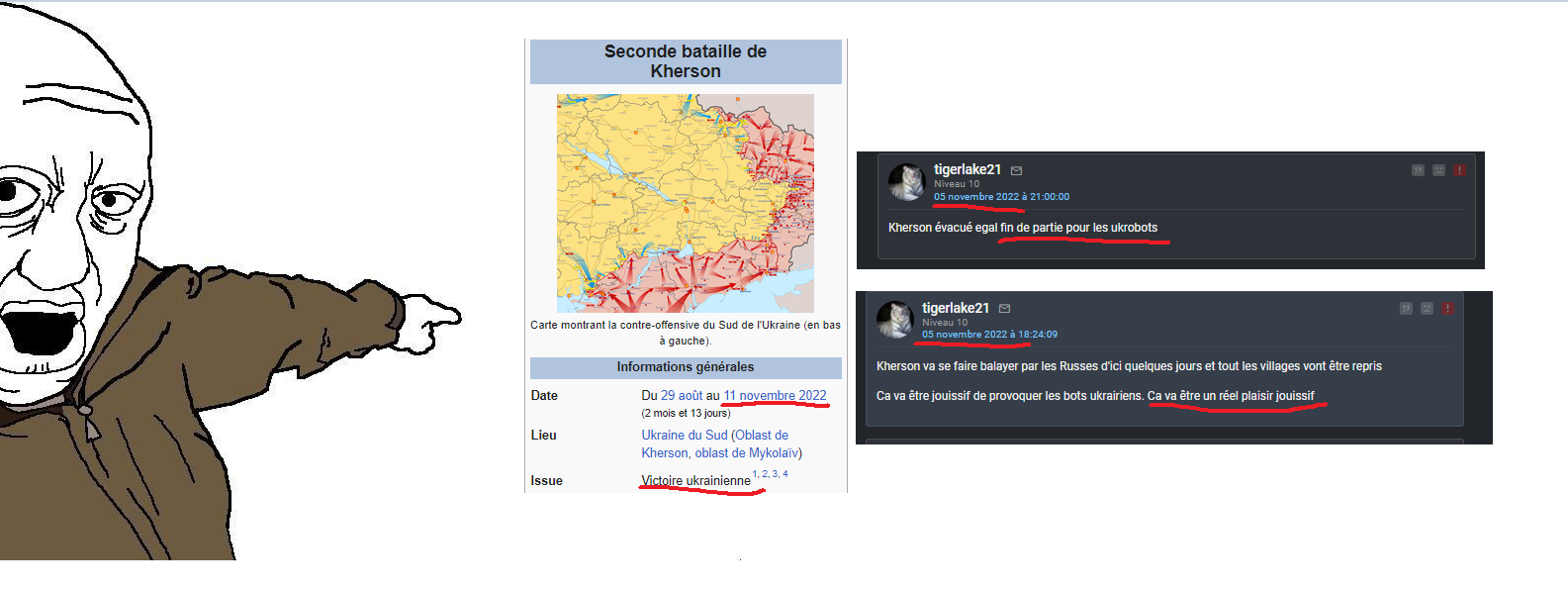Open the Kherson counter-offensive map thumbnail
This screenshot has width=1568, height=591.
(x=686, y=203)
